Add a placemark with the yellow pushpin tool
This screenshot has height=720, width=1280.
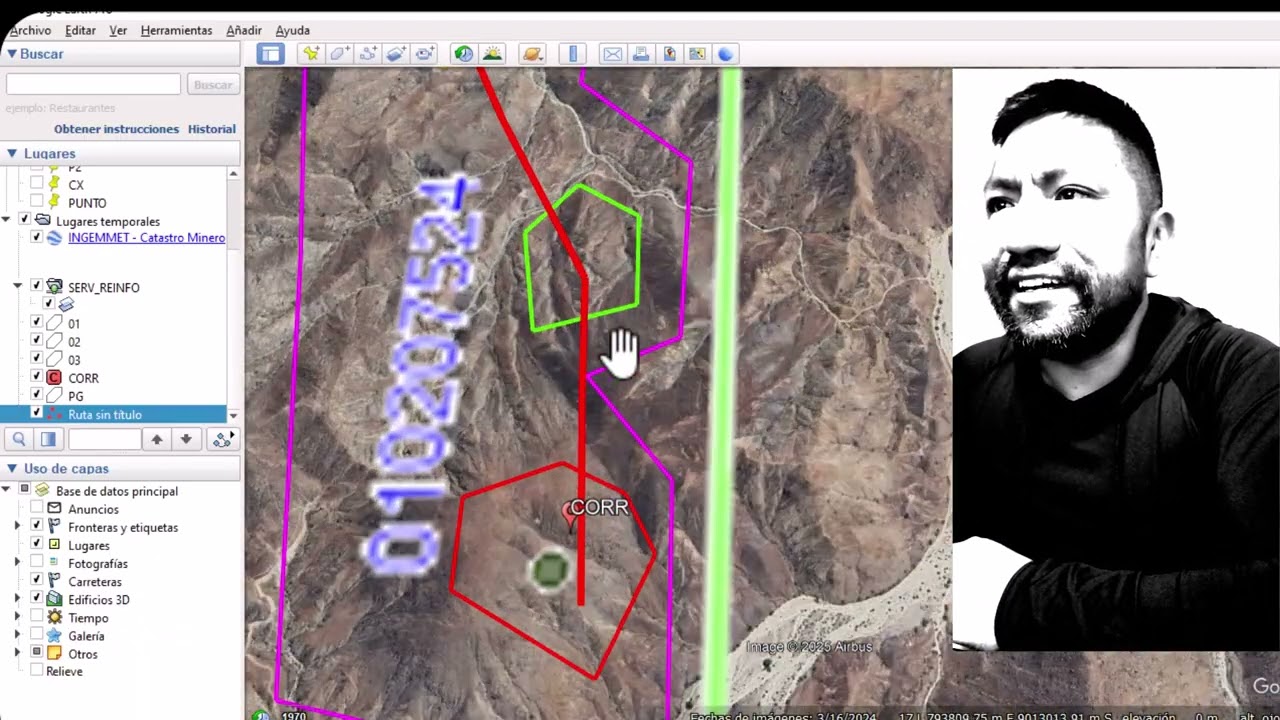click(x=311, y=54)
